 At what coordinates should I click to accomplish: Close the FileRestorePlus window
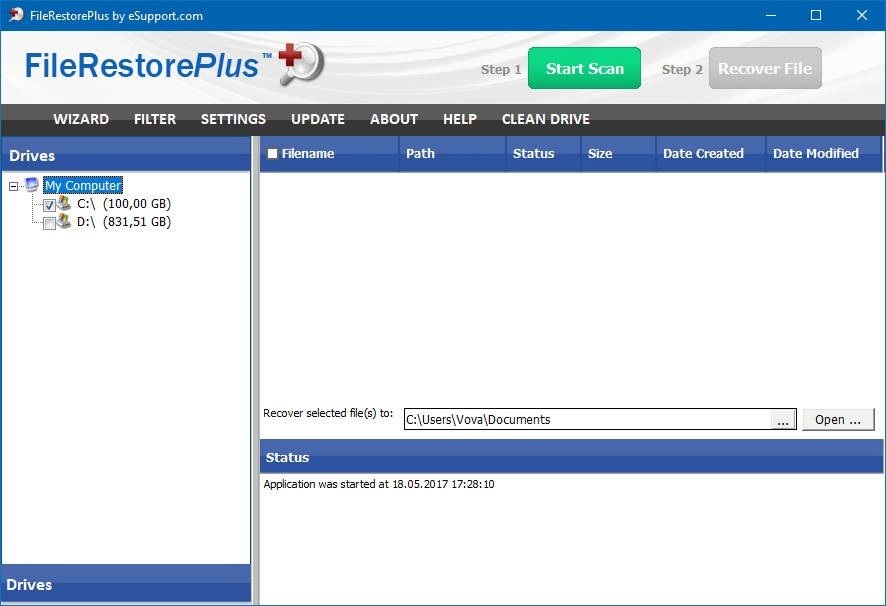tap(862, 15)
